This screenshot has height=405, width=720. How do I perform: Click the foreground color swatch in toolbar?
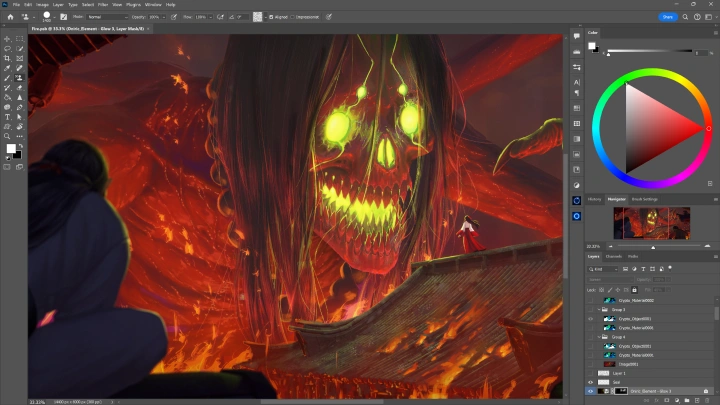coord(11,148)
